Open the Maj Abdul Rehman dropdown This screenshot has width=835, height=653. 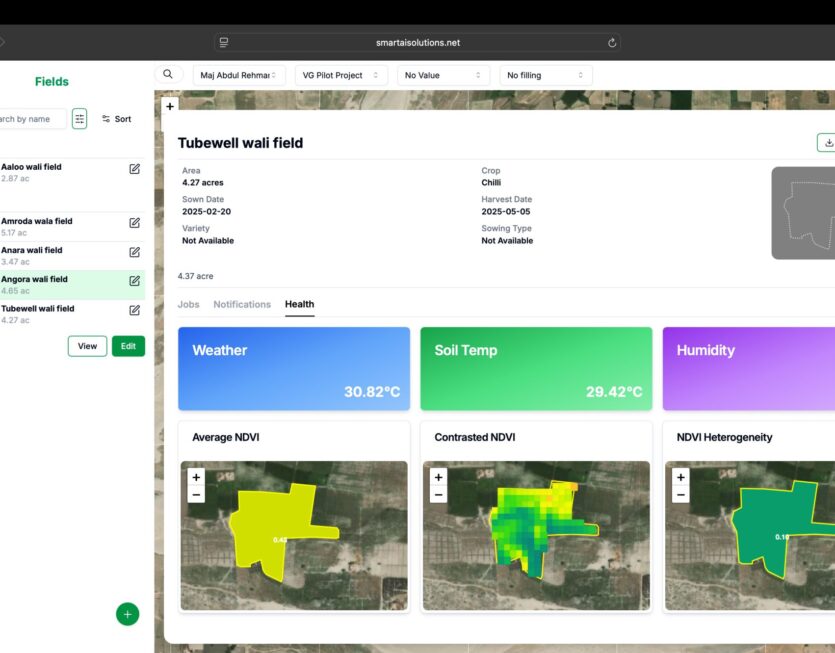239,75
